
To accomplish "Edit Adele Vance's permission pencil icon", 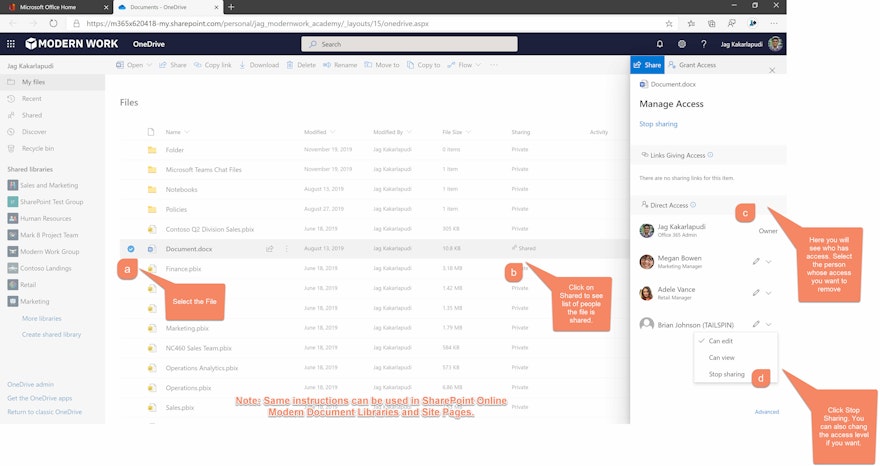I will pyautogui.click(x=756, y=293).
